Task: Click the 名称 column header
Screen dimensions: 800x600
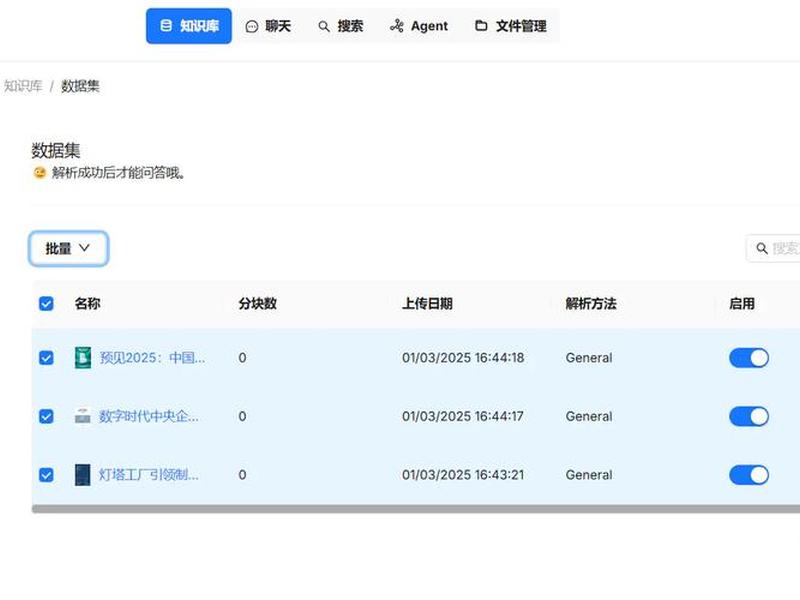Action: coord(87,304)
